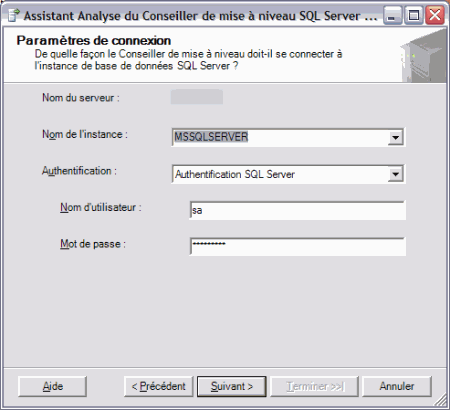
Task: Open help with the Aide button
Action: point(53,386)
